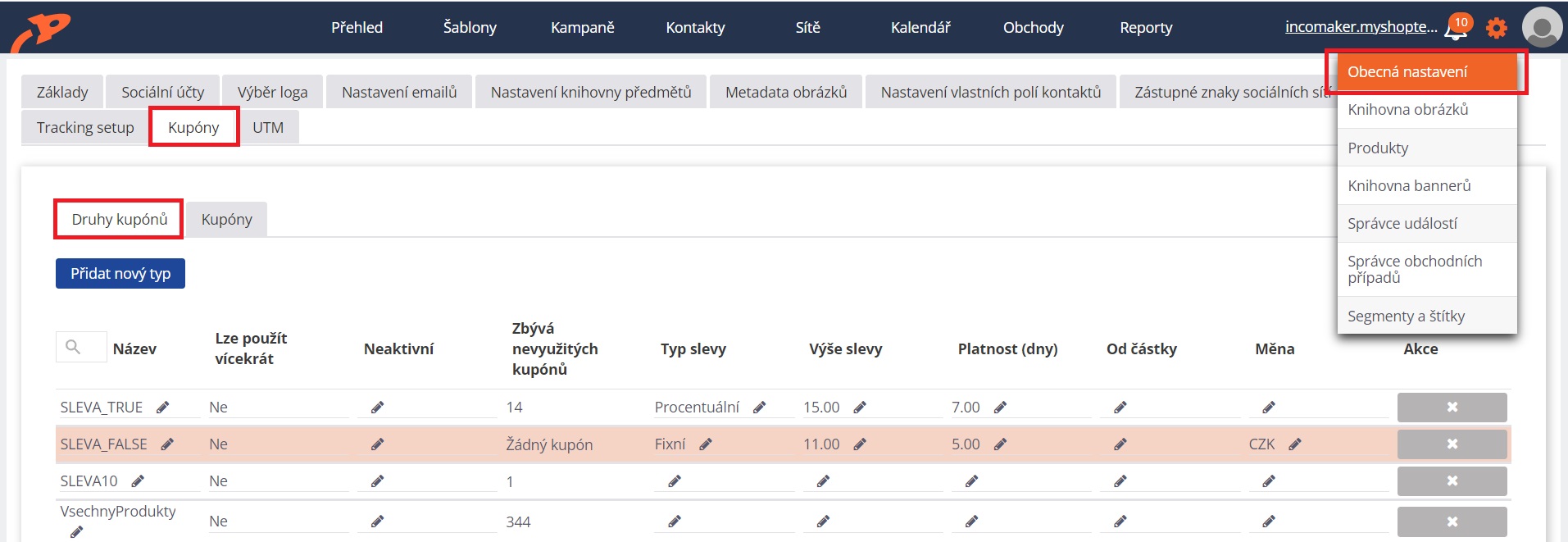Delete the SLEVA_TRUE coupon type
Screen dimensions: 1568x542
1452,407
